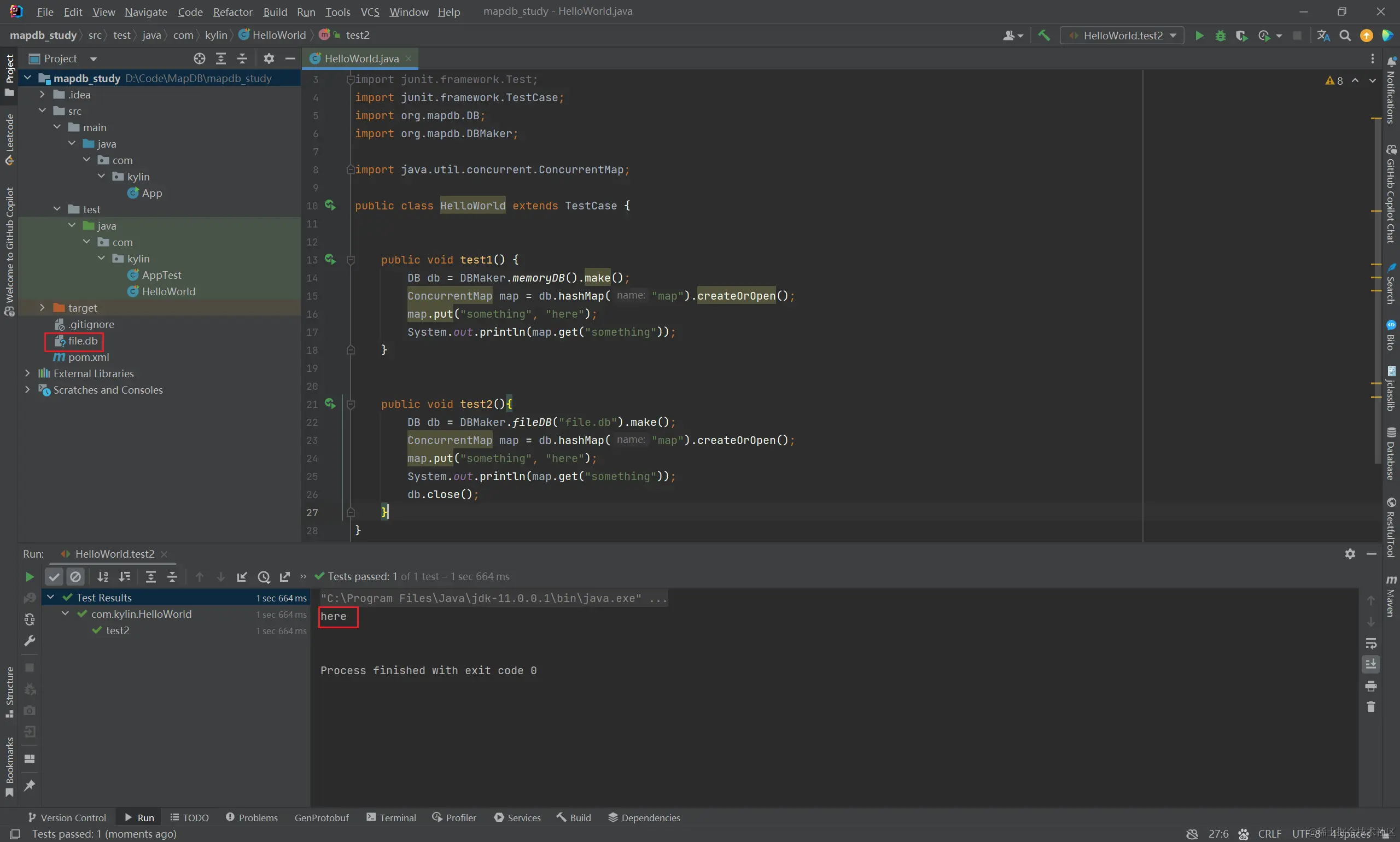
Task: Toggle the Bookmarks tool window
Action: (9, 767)
